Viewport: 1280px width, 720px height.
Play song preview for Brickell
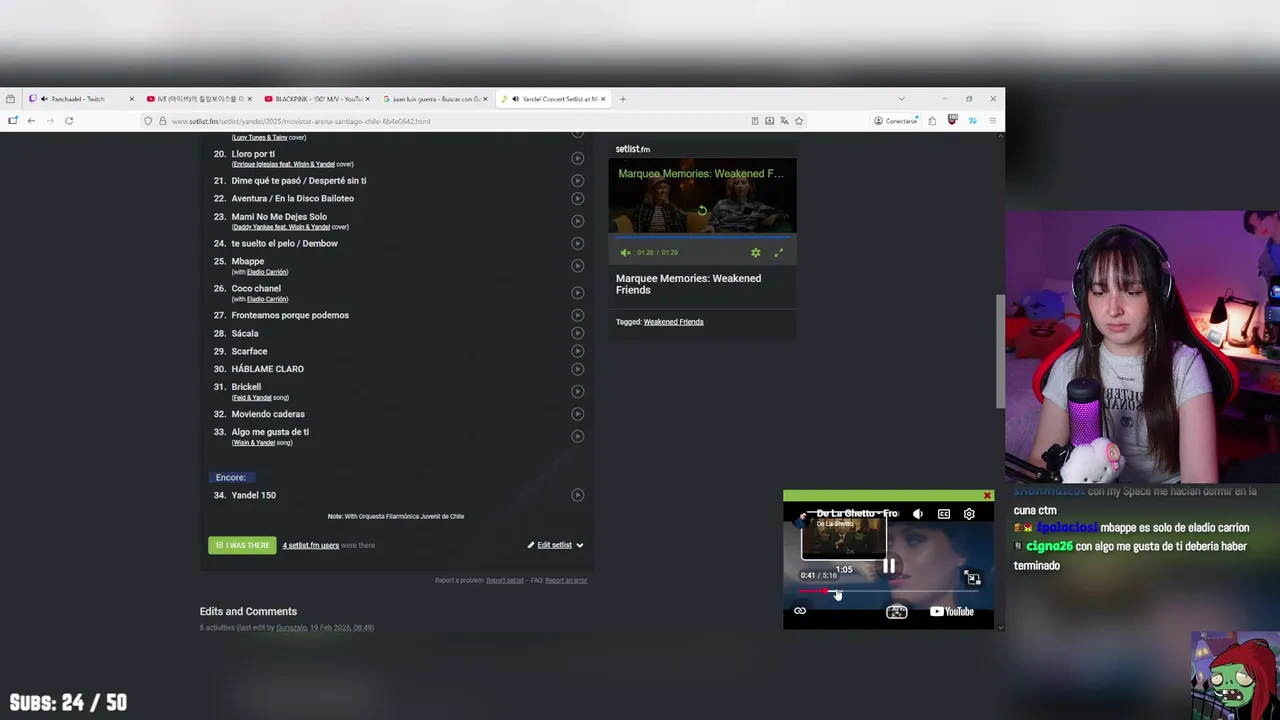tap(577, 391)
